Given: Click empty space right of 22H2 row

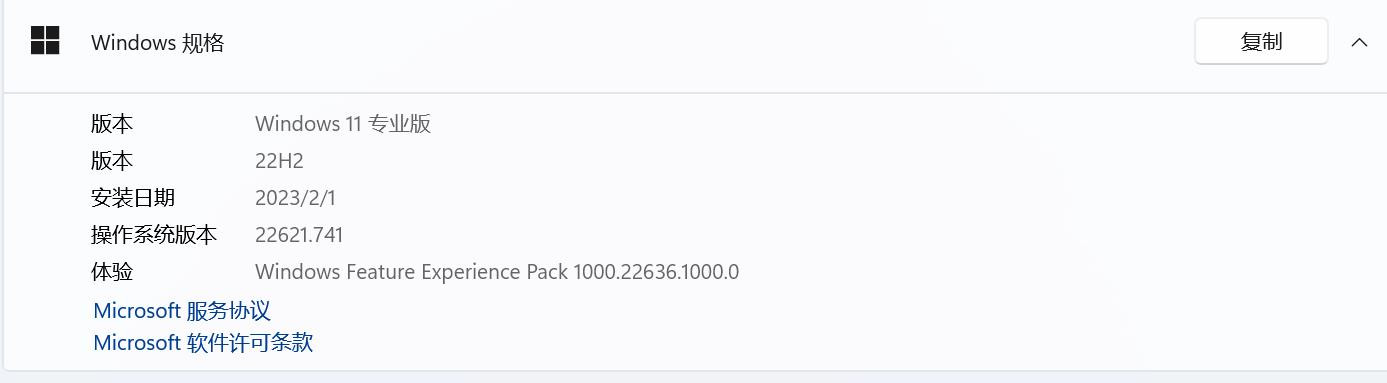Looking at the screenshot, I should (x=800, y=161).
